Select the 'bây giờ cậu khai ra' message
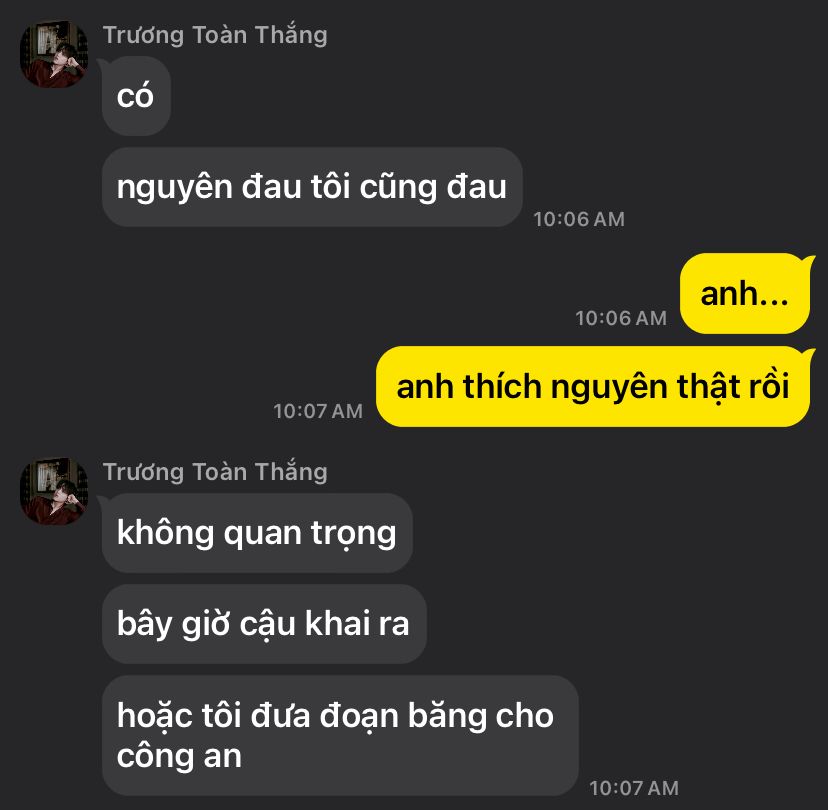 (264, 624)
